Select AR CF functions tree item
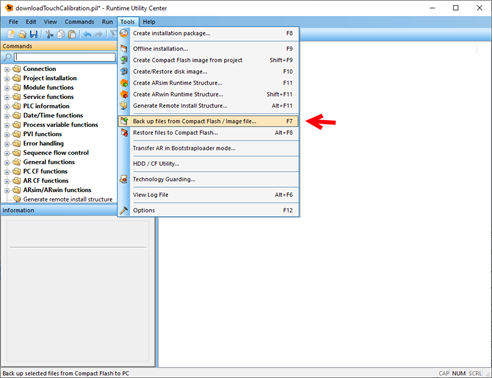 point(46,181)
